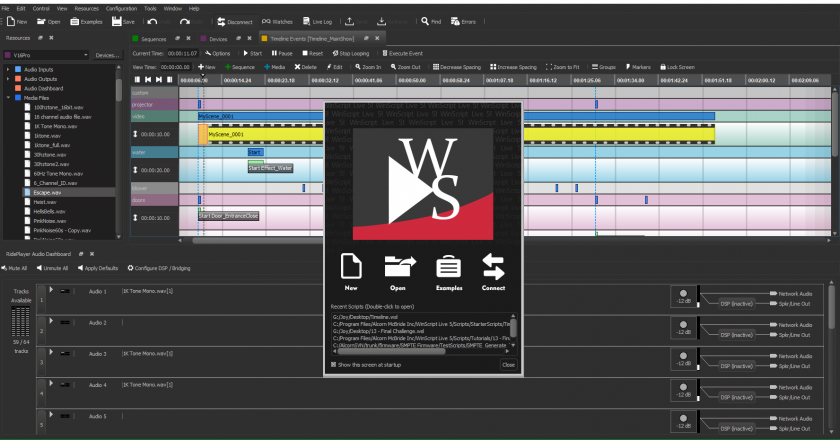This screenshot has height=440, width=840.
Task: Open the timeline Groups option
Action: pyautogui.click(x=604, y=67)
